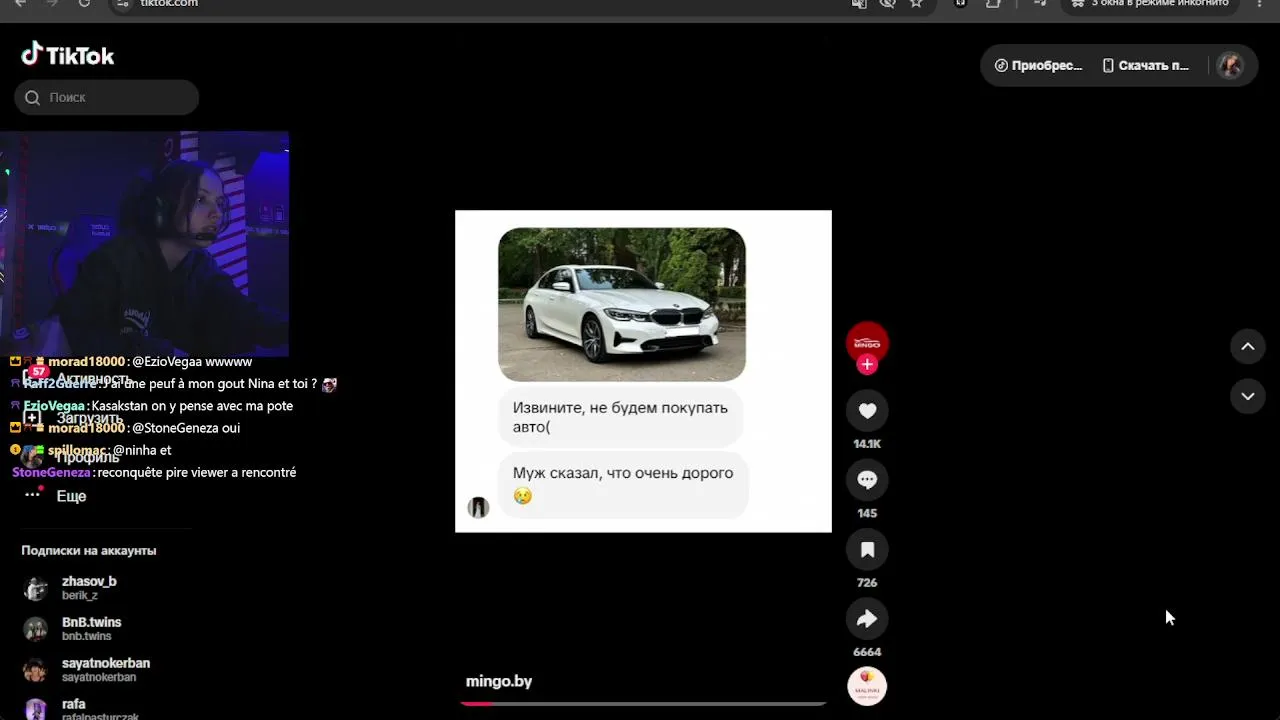Click 'Подписки на аккаунты' heading

click(89, 550)
